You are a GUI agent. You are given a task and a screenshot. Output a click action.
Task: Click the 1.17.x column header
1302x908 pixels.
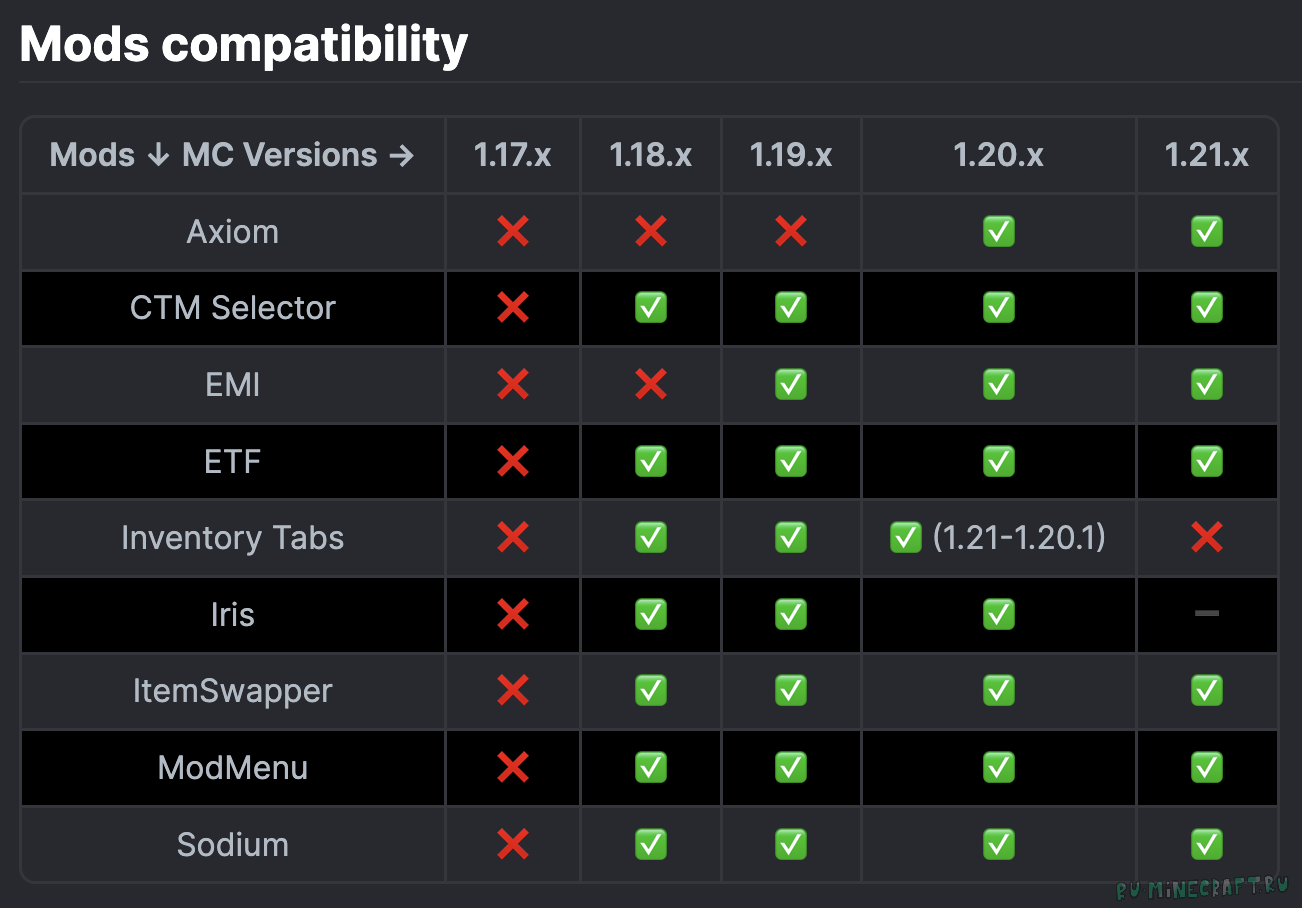click(513, 155)
